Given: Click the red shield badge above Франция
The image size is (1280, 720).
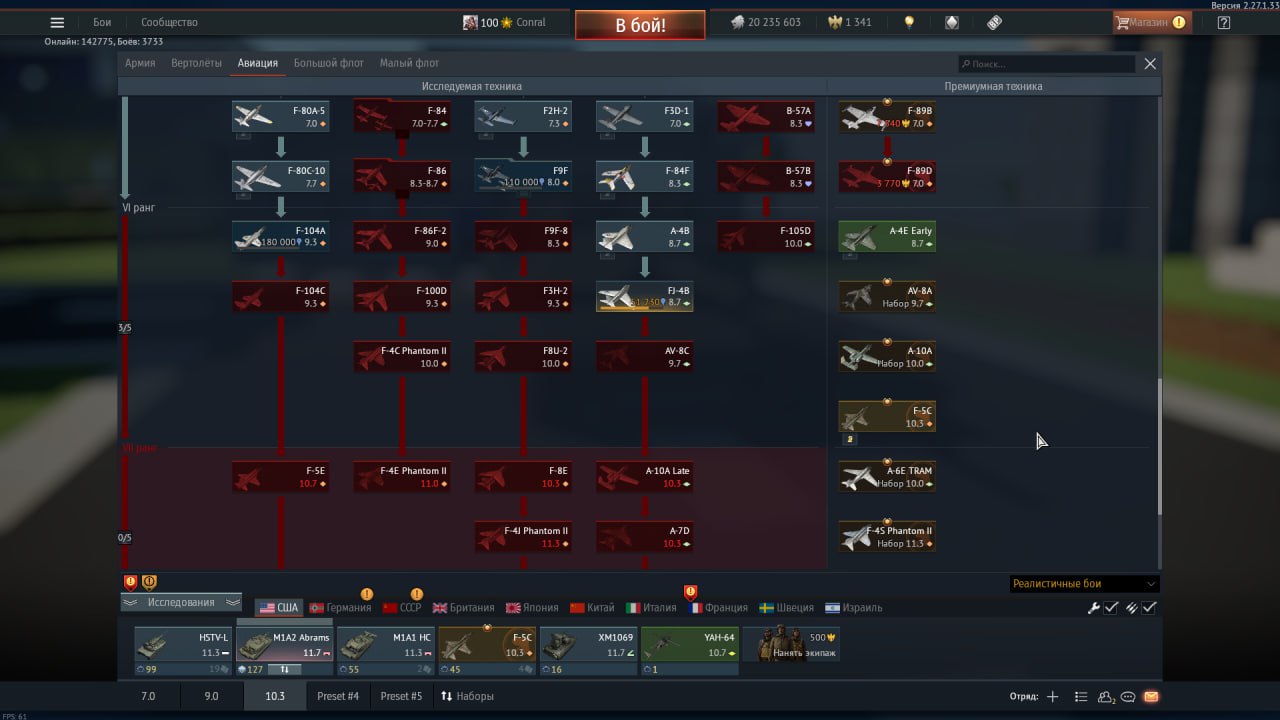Looking at the screenshot, I should pyautogui.click(x=690, y=592).
